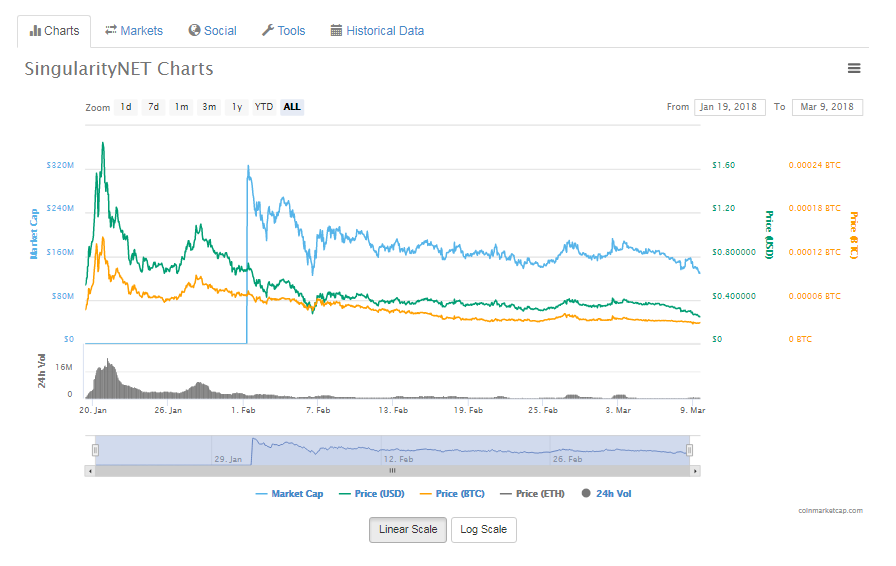Select the Charts tab

coord(54,31)
